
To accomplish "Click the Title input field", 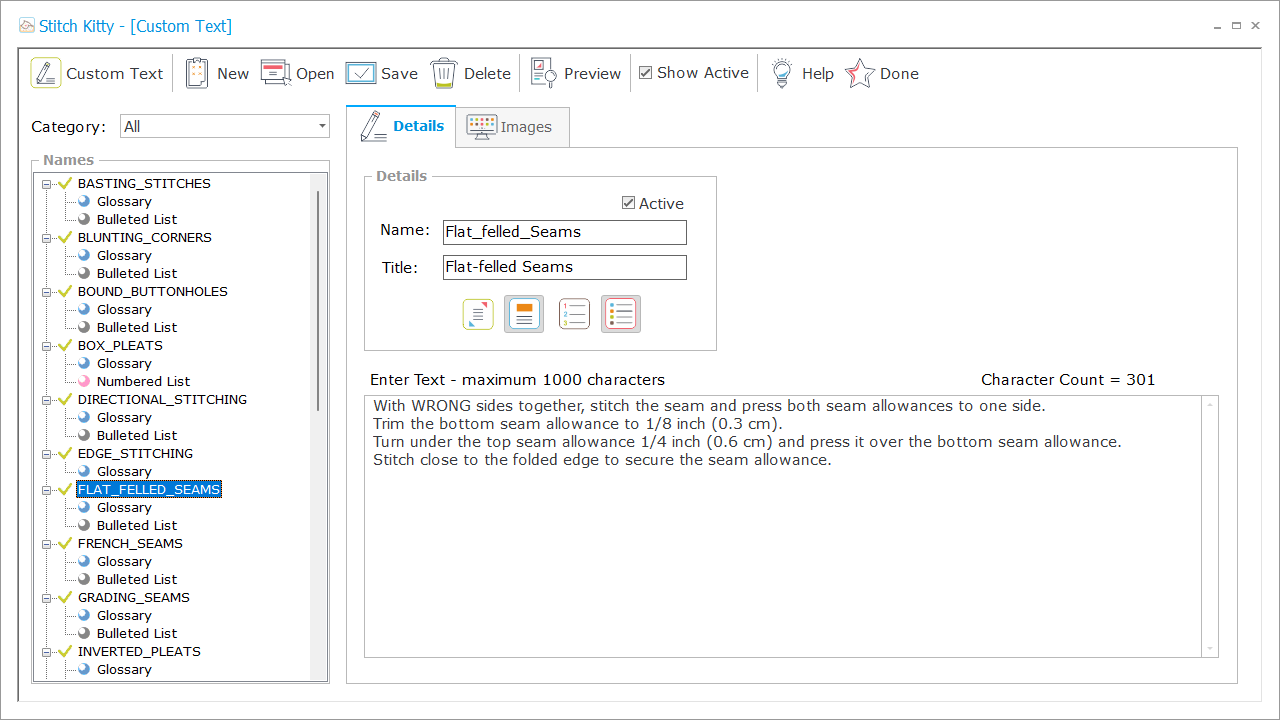I will click(x=565, y=267).
